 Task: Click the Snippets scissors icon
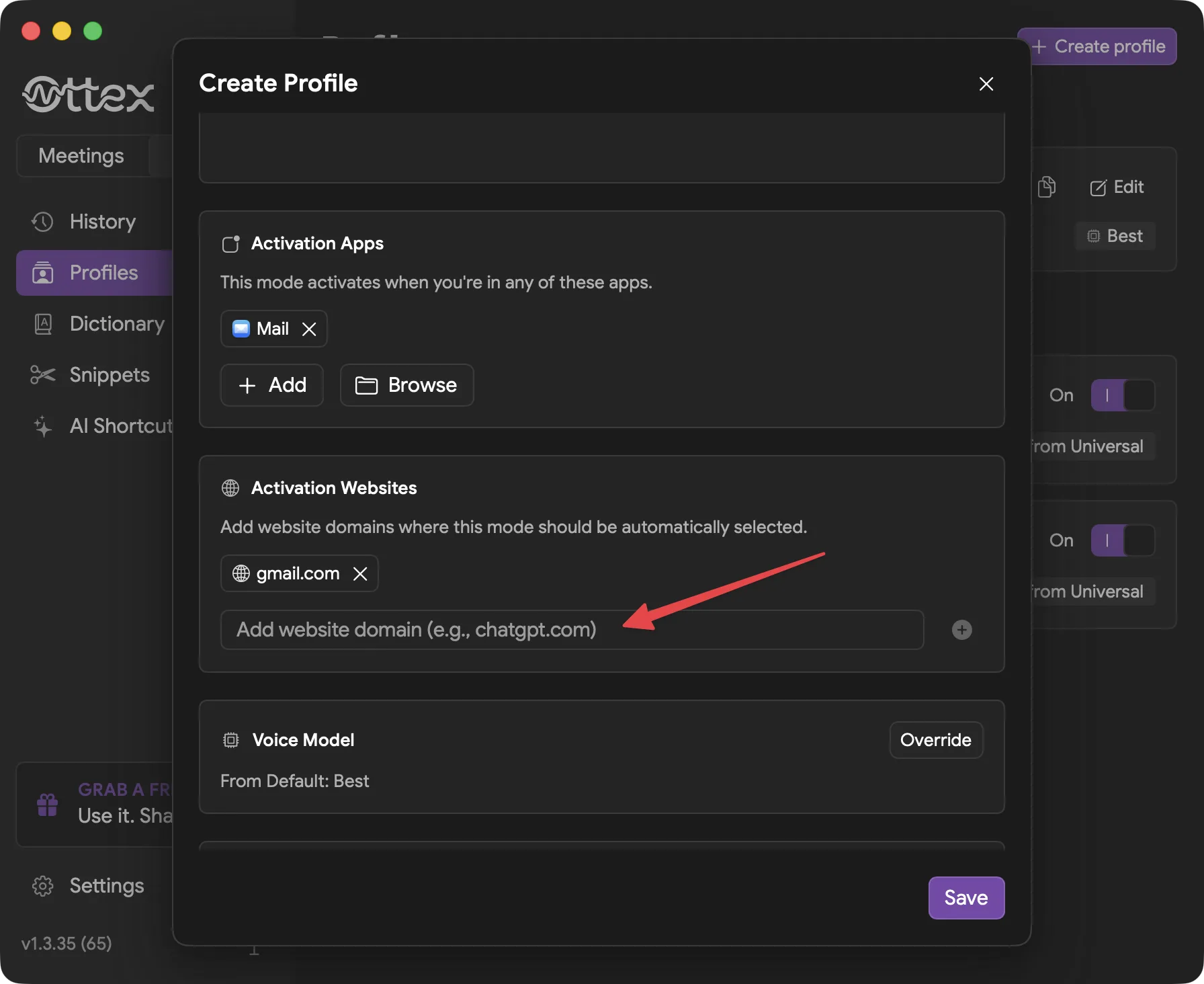point(42,375)
